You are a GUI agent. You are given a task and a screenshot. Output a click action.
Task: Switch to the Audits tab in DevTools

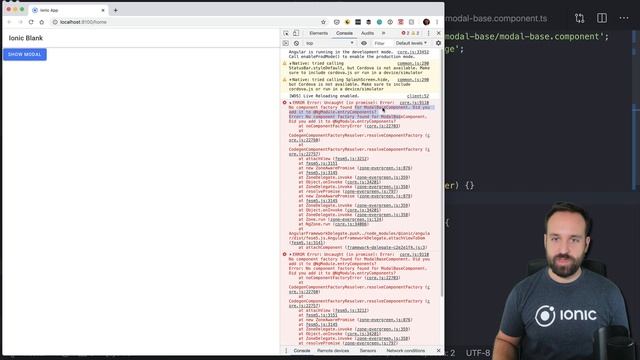click(367, 33)
